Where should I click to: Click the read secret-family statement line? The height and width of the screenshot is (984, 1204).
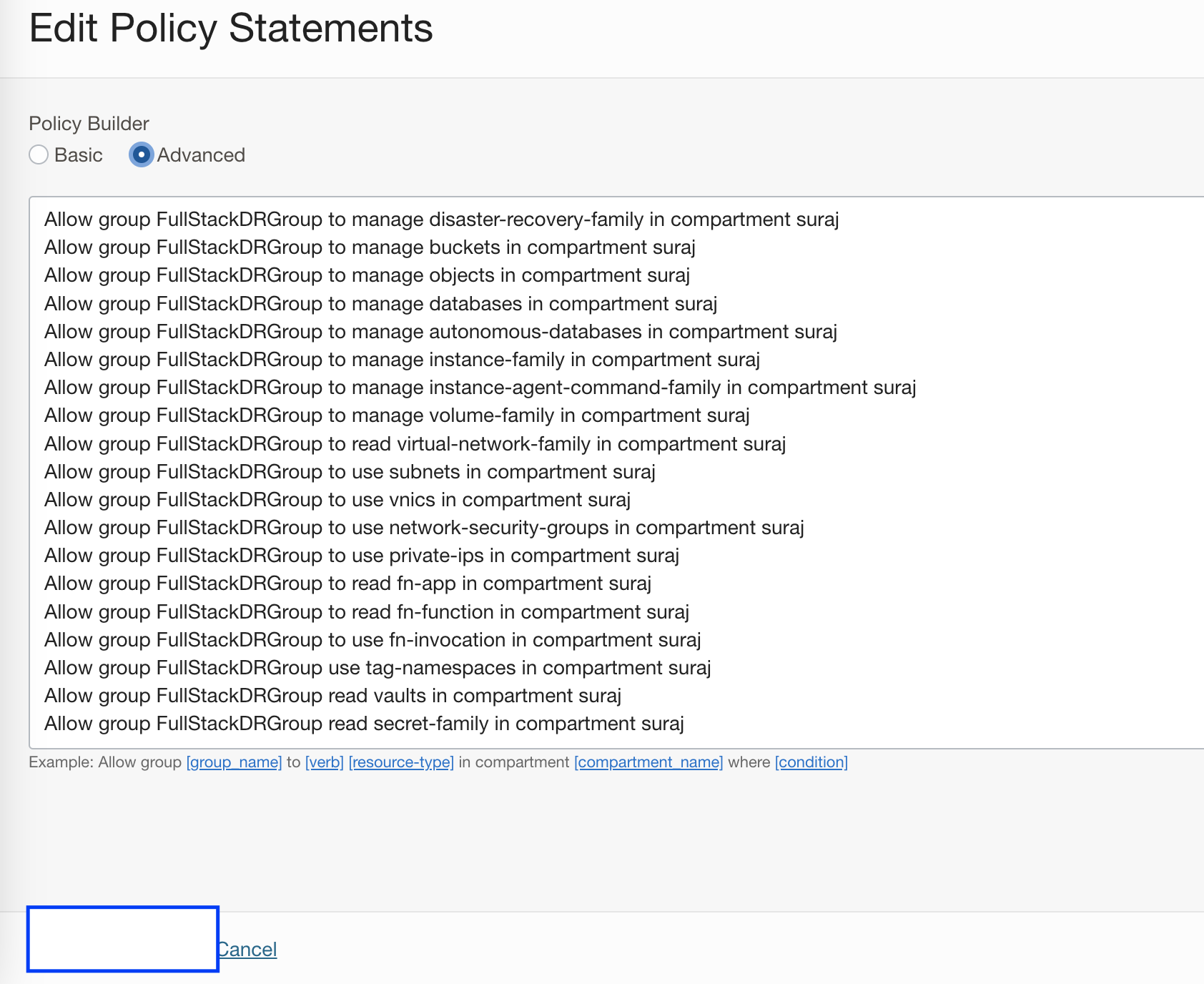(364, 724)
